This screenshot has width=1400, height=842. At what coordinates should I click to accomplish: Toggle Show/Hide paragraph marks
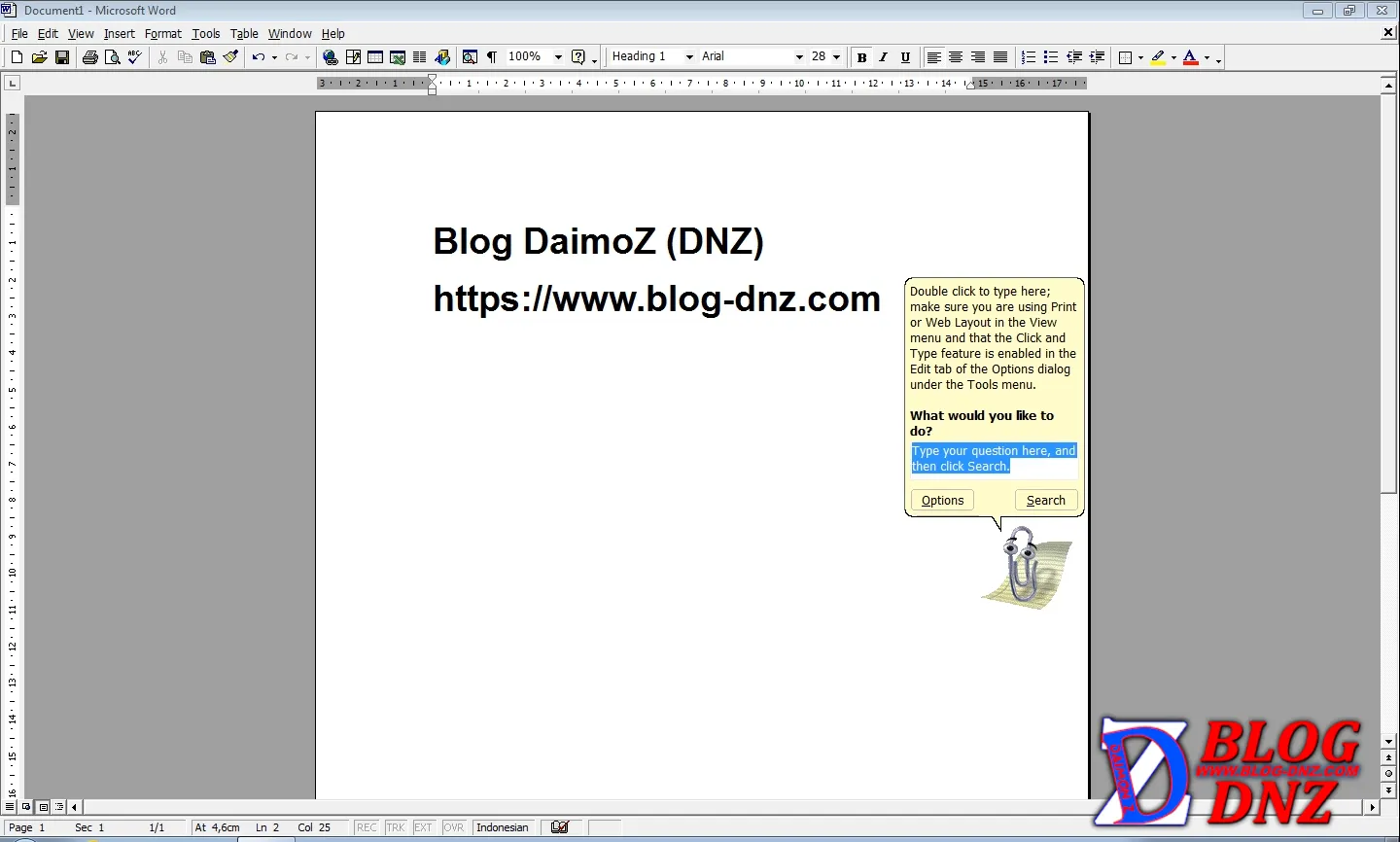coord(492,57)
